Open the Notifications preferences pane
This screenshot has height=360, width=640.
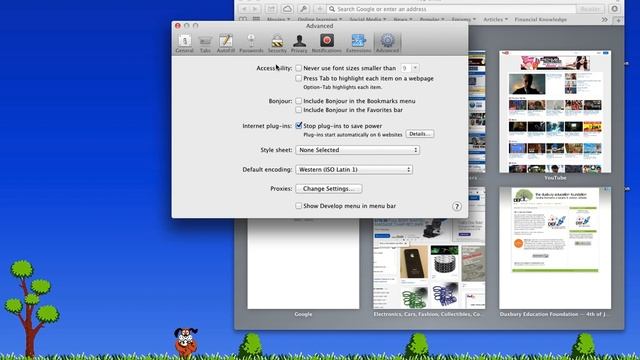coord(327,43)
